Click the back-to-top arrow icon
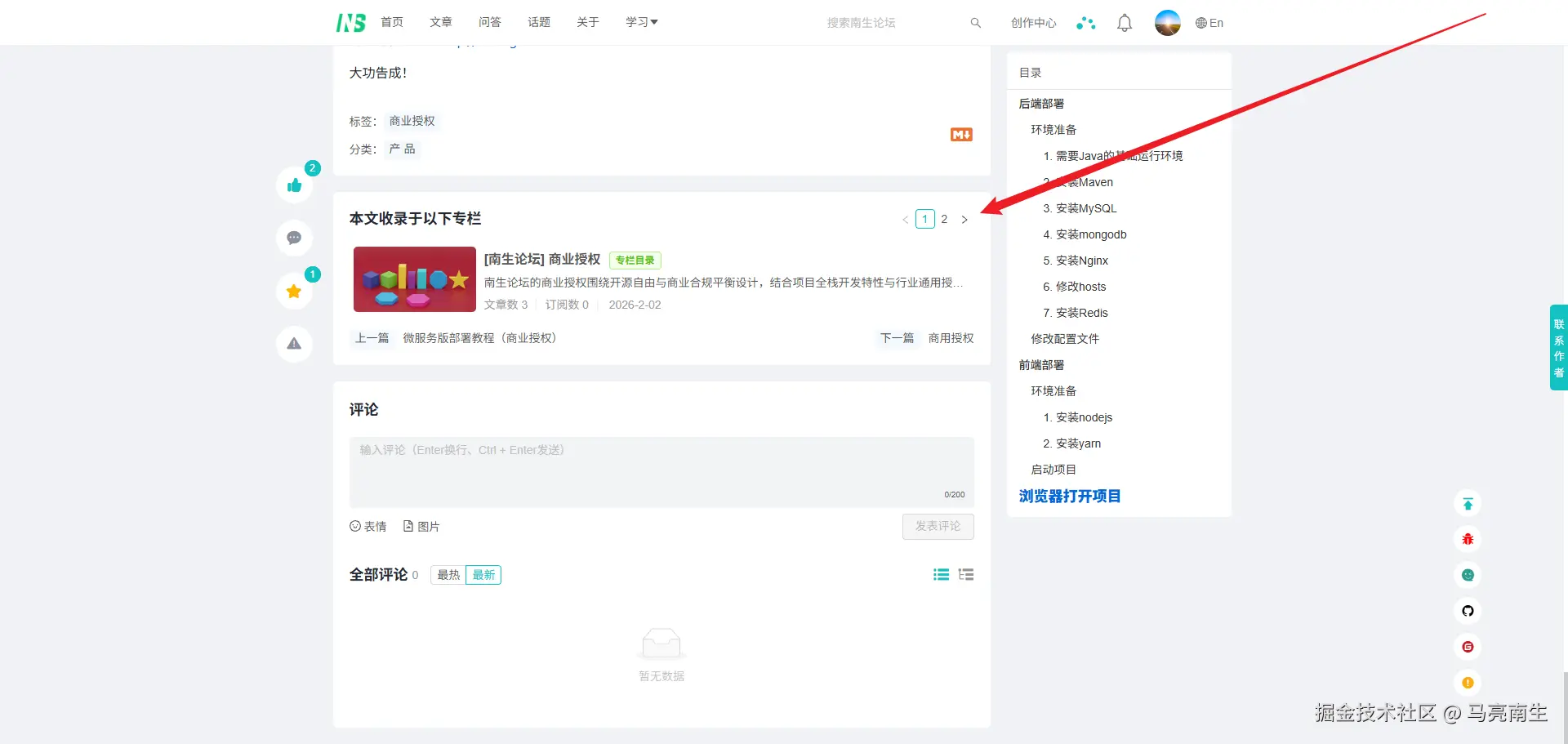The image size is (1568, 744). click(1468, 503)
